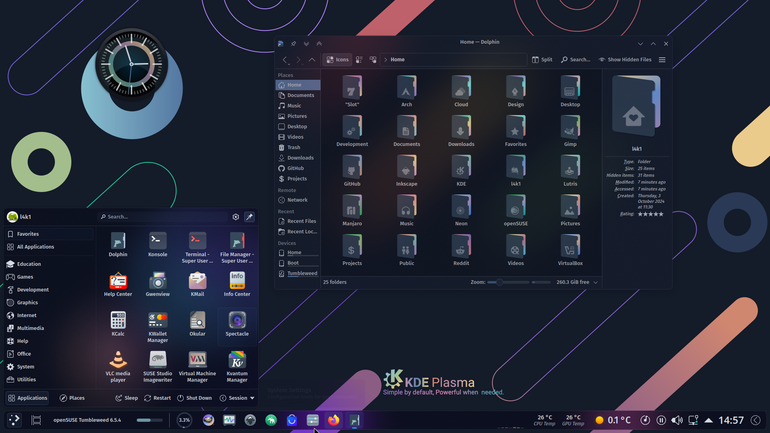
Task: Open the Inkscape folder in Dolphin
Action: pos(407,170)
